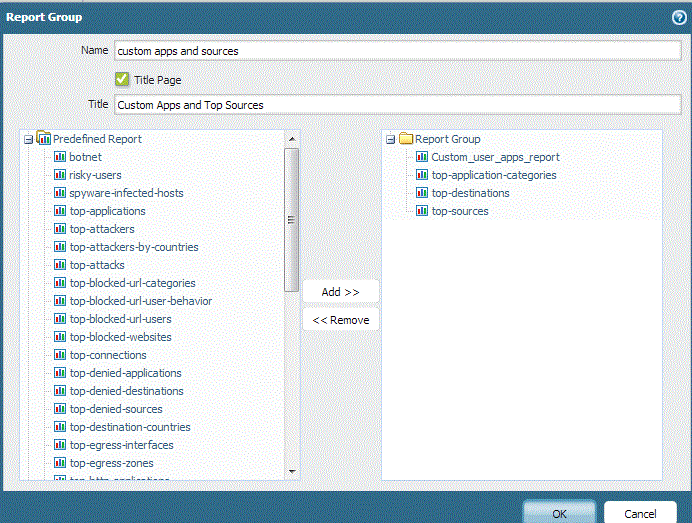The image size is (692, 523).
Task: Click into the Name input field
Action: [x=396, y=51]
